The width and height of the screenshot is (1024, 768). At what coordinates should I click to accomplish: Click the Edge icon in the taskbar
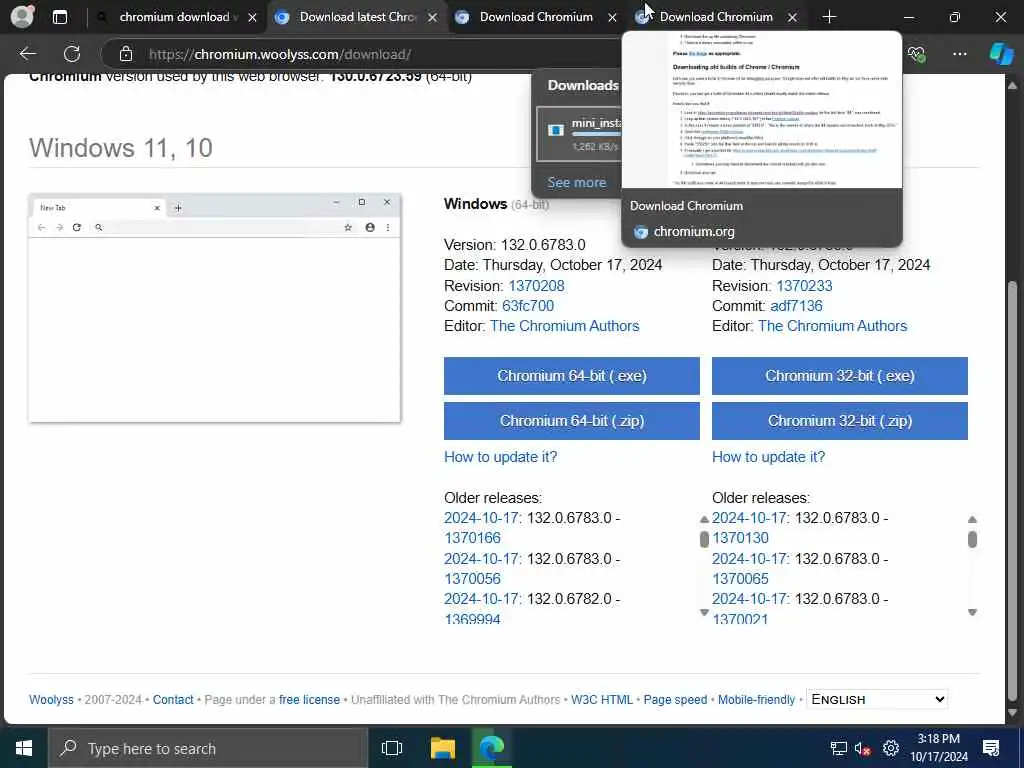[x=492, y=748]
